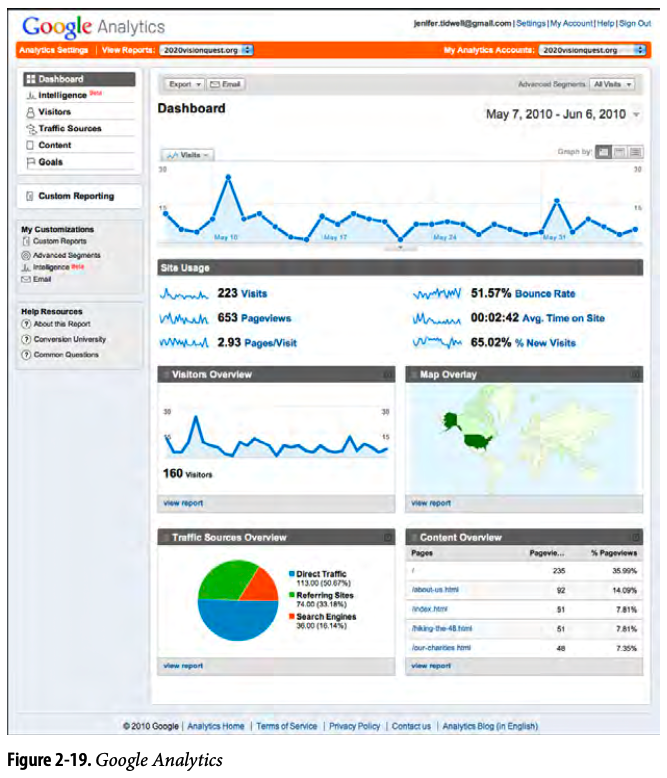Image resolution: width=667 pixels, height=778 pixels.
Task: Click the Visitors person icon
Action: click(x=30, y=112)
